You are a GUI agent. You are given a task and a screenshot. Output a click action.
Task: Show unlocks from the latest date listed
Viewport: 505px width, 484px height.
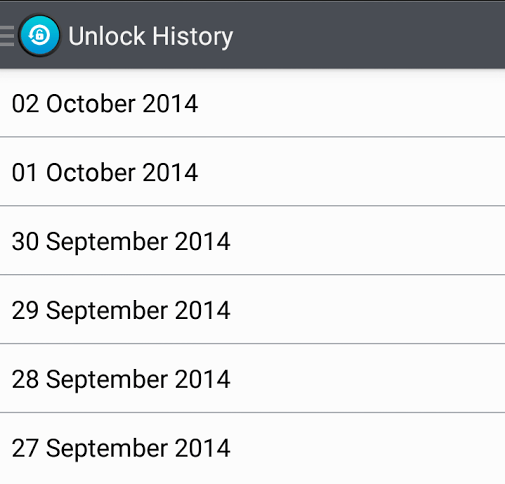coord(252,103)
